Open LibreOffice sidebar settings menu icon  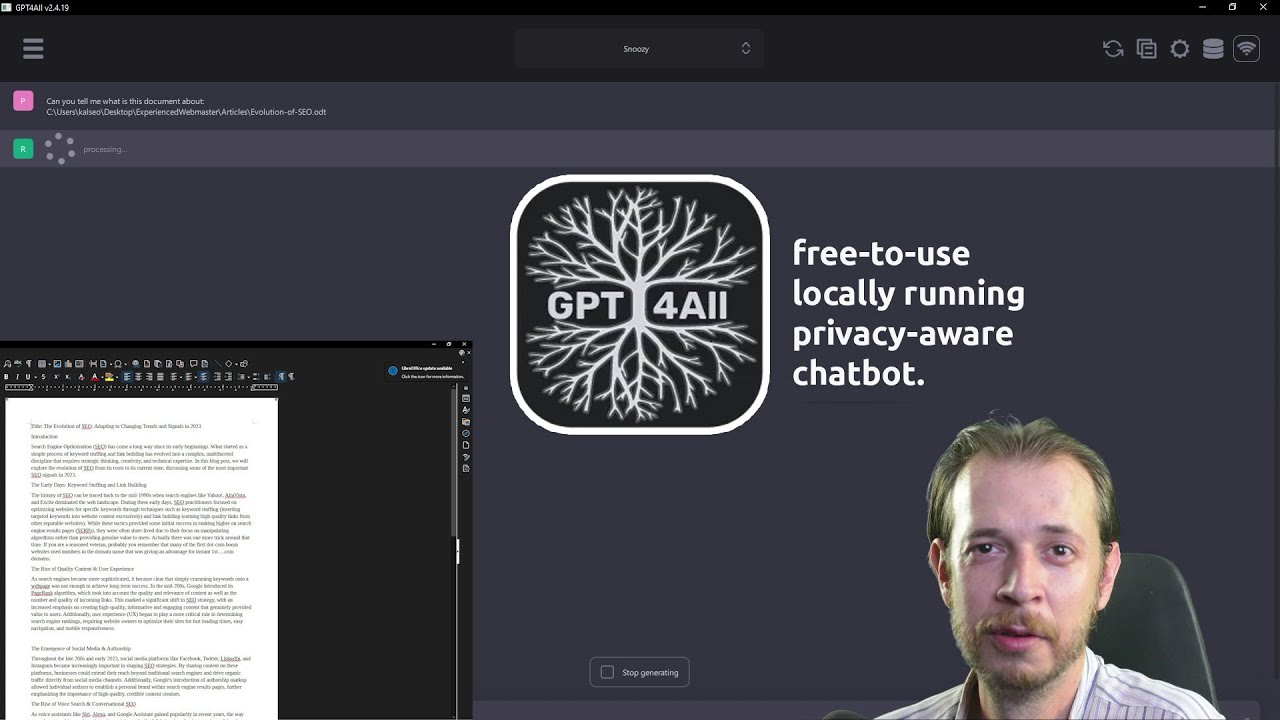pos(466,388)
